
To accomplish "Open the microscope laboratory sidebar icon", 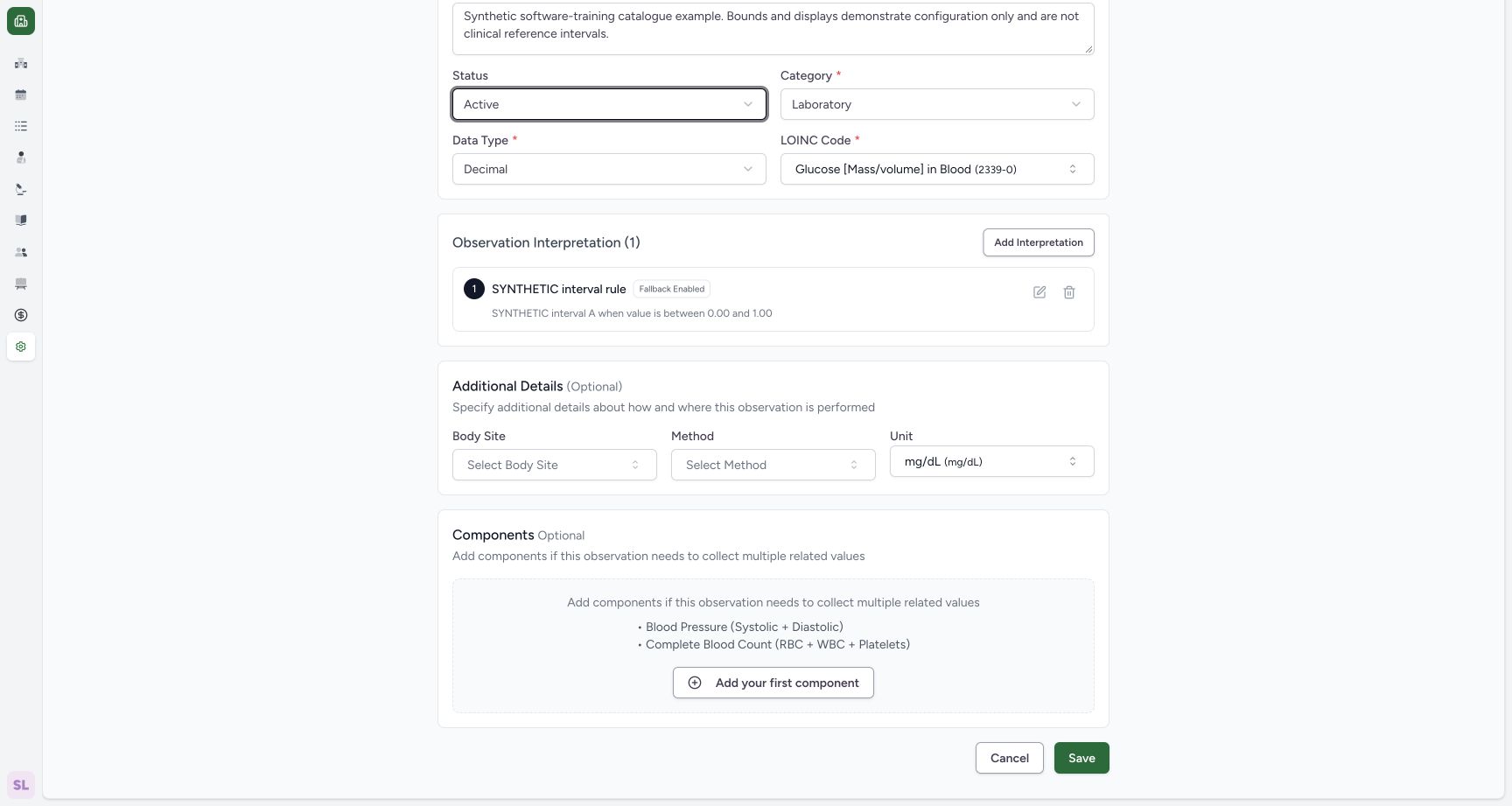I will (21, 189).
